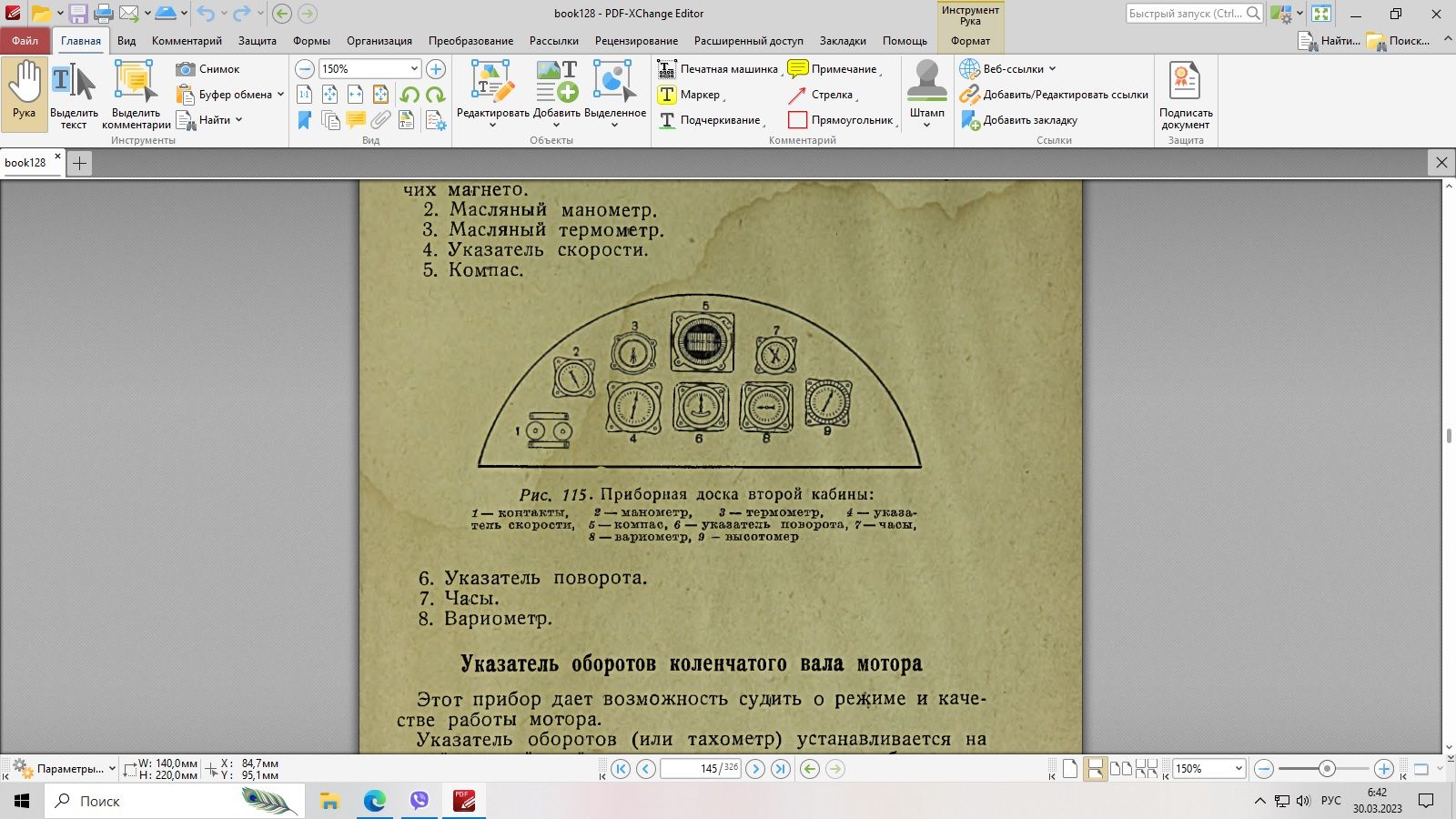Expand the Selection (Выделенное) dropdown
This screenshot has width=1456, height=819.
coord(614,126)
